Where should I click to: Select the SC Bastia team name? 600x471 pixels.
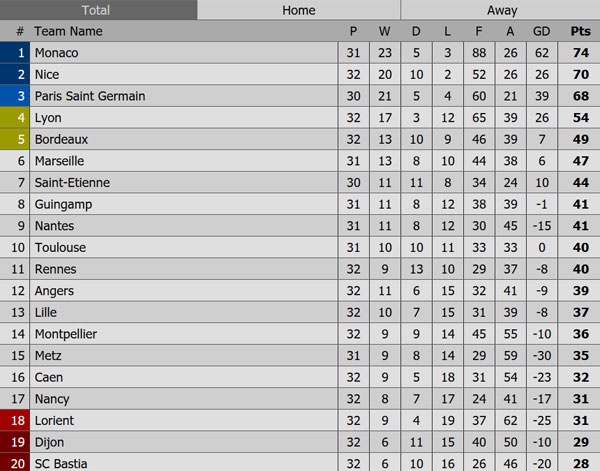tap(61, 463)
